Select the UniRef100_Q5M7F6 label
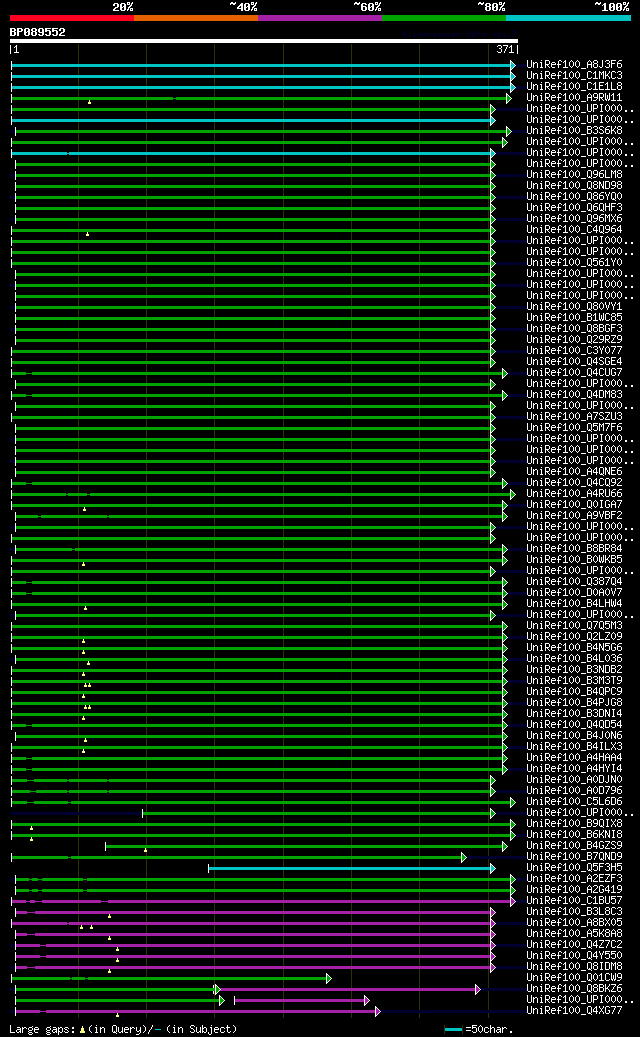This screenshot has width=640, height=1037. point(574,428)
